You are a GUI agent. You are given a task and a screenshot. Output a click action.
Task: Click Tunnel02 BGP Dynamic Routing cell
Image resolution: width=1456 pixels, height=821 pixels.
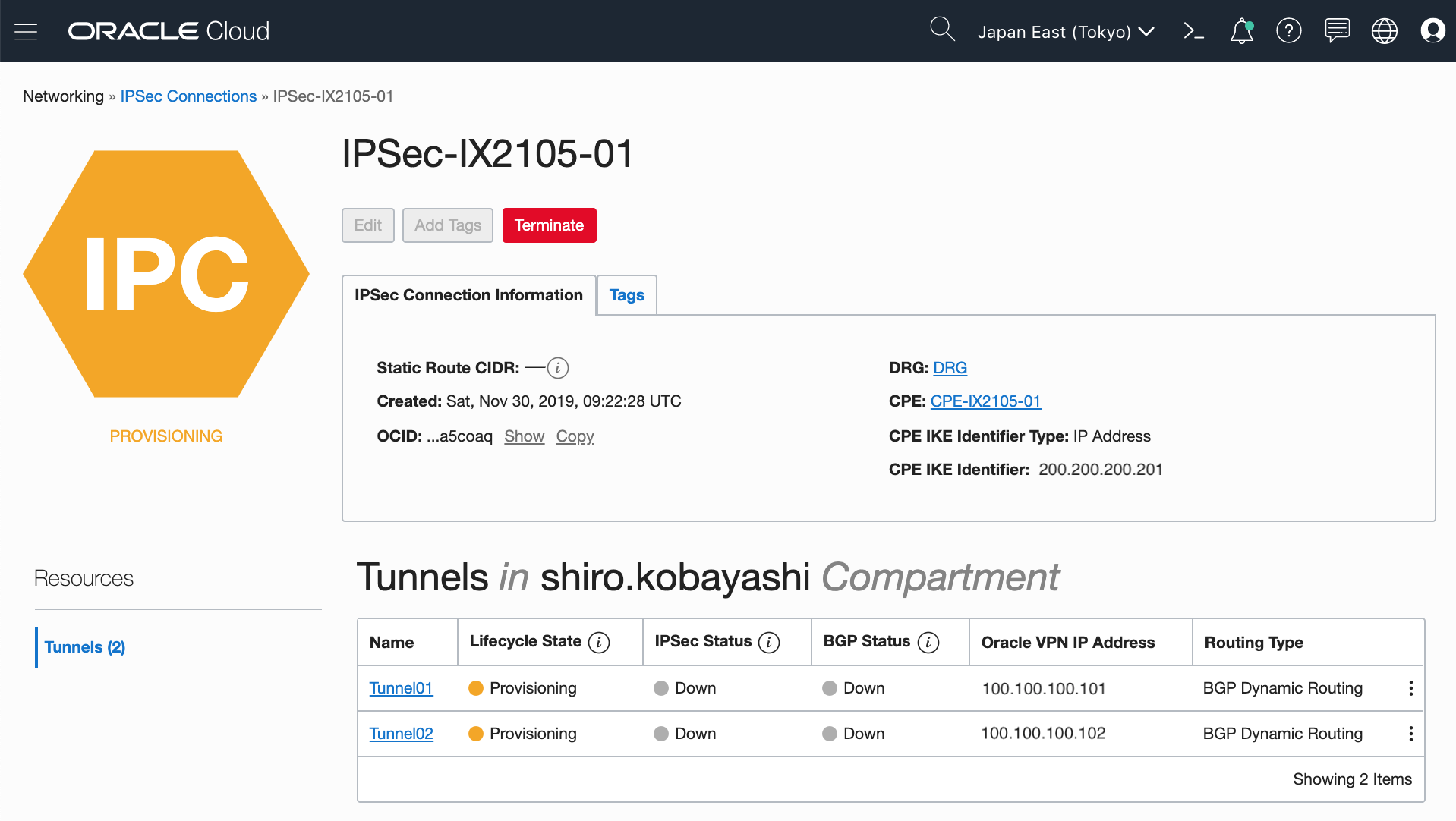(1283, 734)
